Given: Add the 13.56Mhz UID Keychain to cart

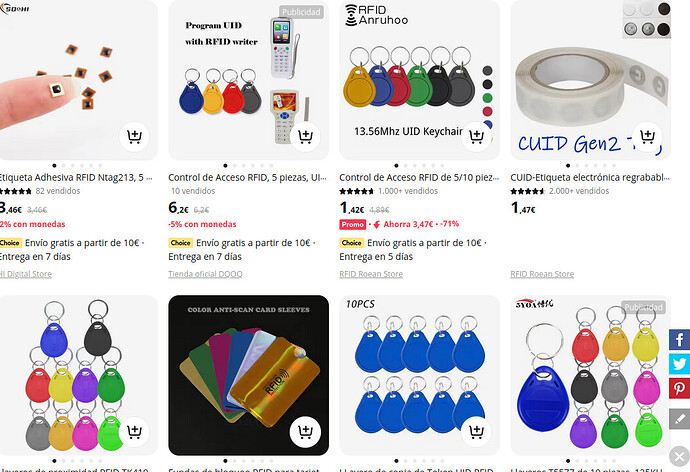Looking at the screenshot, I should tap(476, 136).
